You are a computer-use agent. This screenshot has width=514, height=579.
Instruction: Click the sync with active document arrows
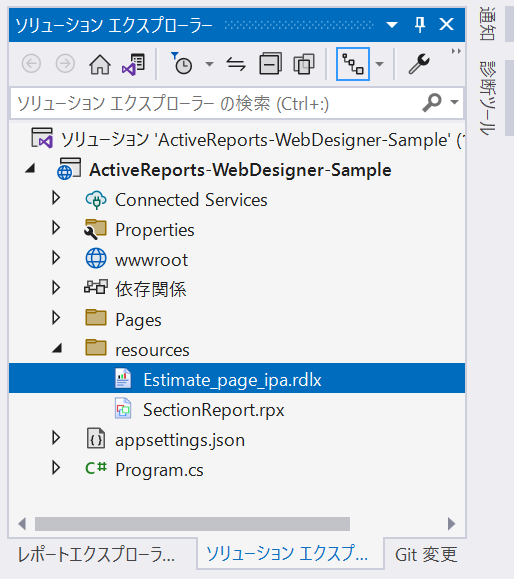pos(236,64)
